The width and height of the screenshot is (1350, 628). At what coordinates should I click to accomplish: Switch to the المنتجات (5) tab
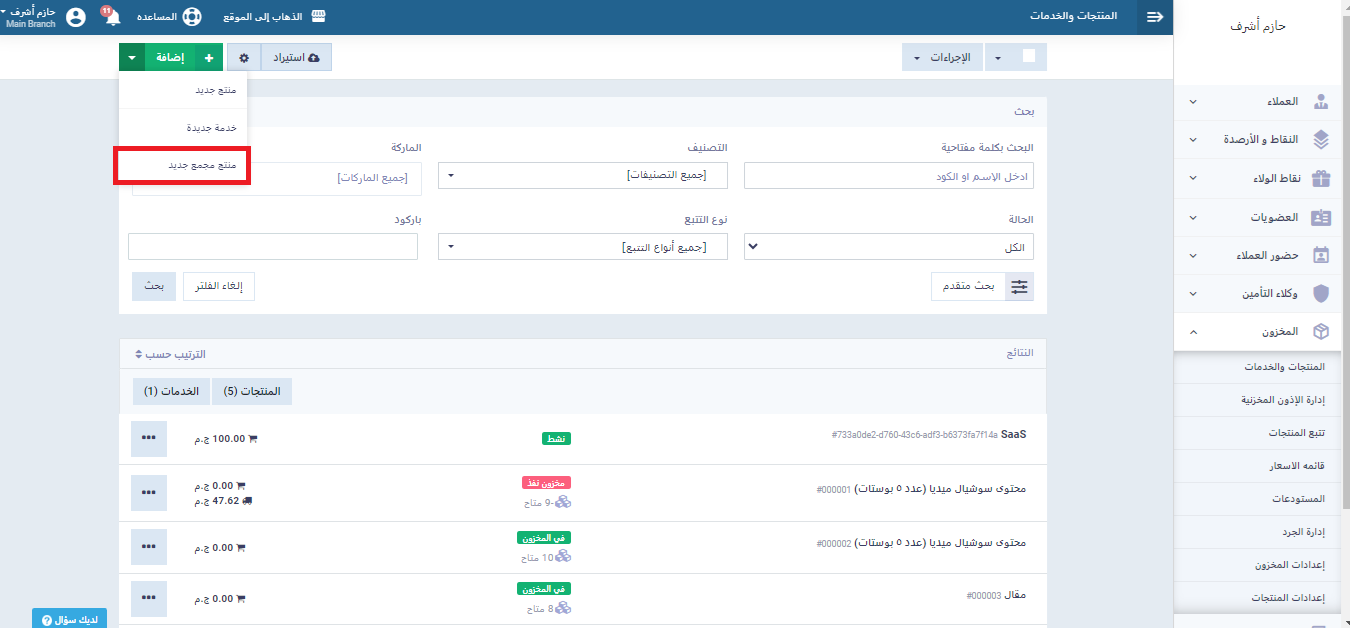pos(252,391)
